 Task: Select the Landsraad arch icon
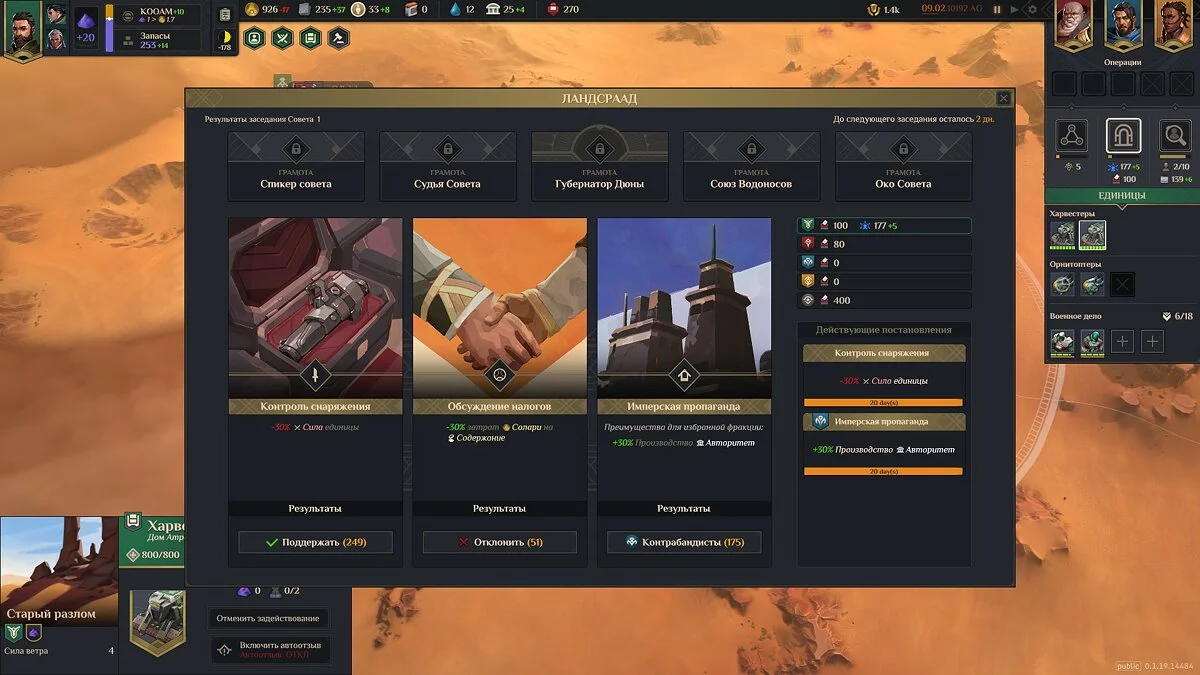[1123, 135]
